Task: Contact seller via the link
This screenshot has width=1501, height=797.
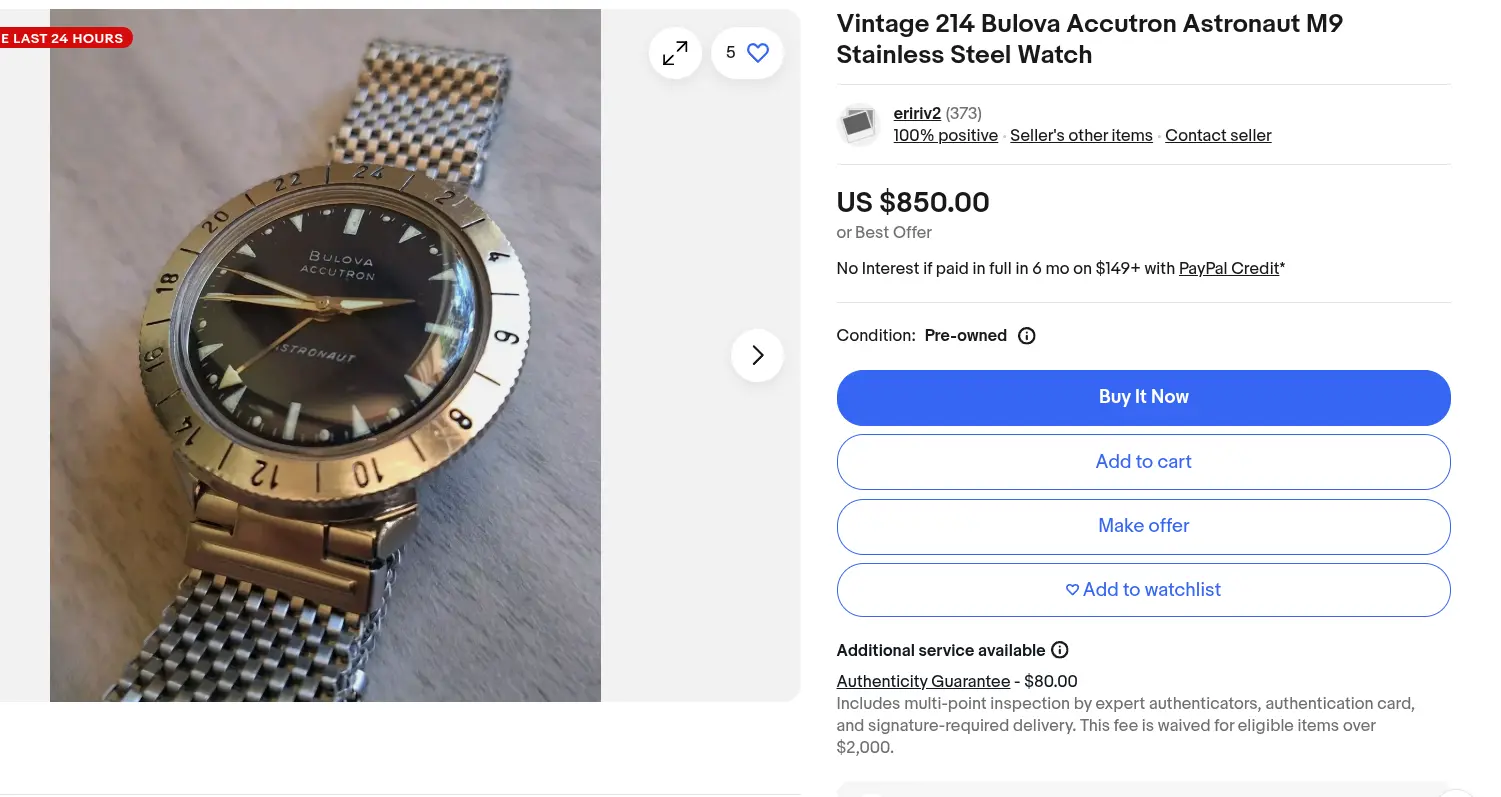Action: point(1218,136)
